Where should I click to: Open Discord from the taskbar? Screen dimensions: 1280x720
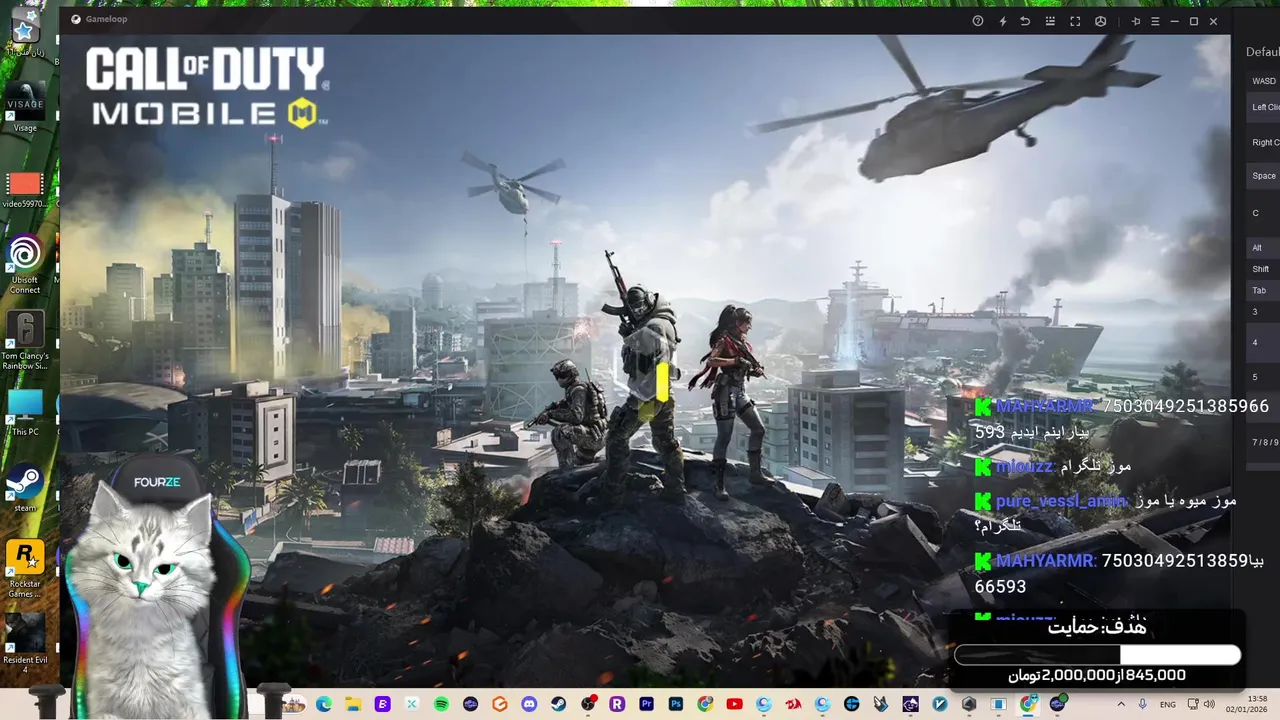pos(529,704)
